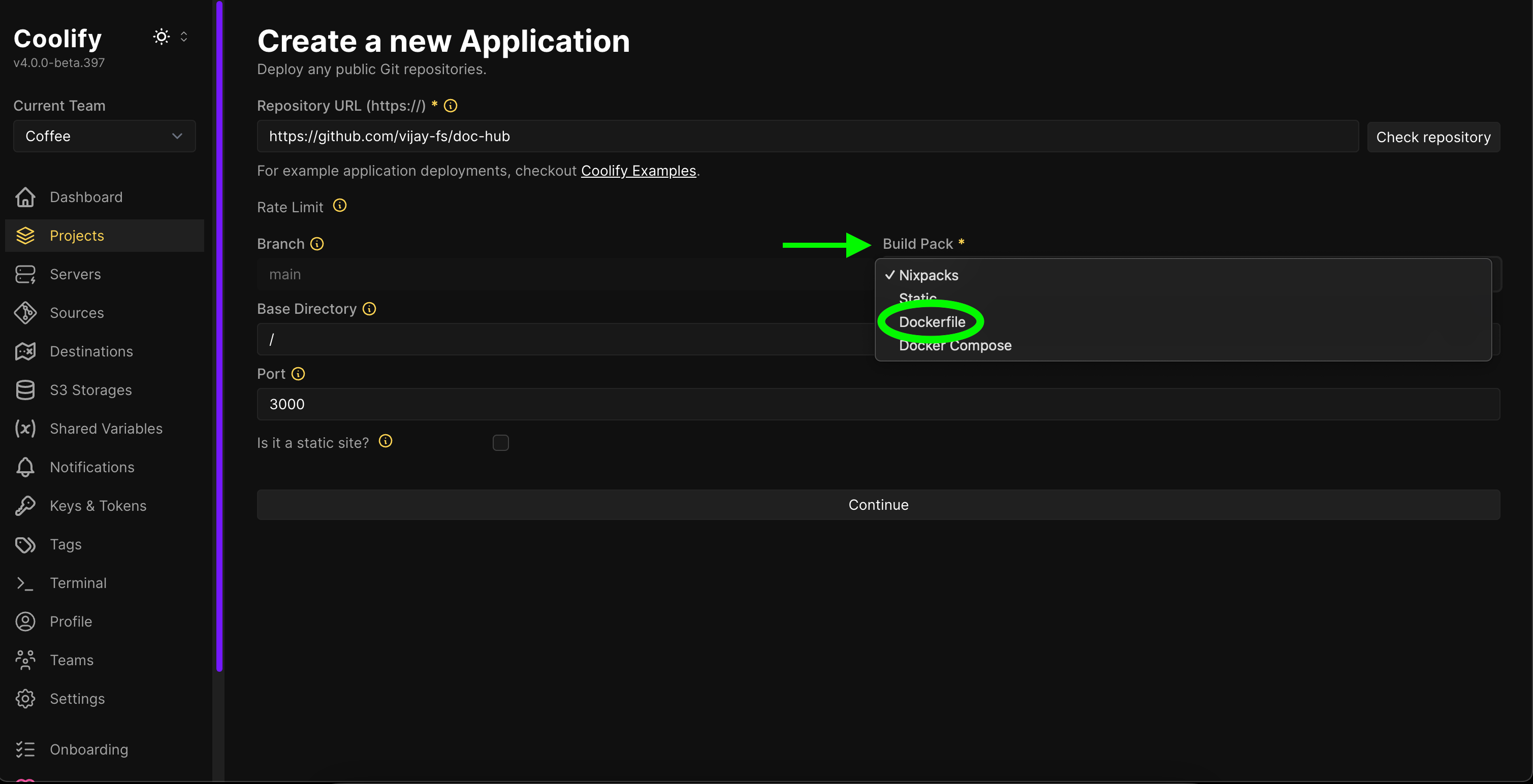The image size is (1533, 784).
Task: Click the sun theme icon
Action: [161, 37]
